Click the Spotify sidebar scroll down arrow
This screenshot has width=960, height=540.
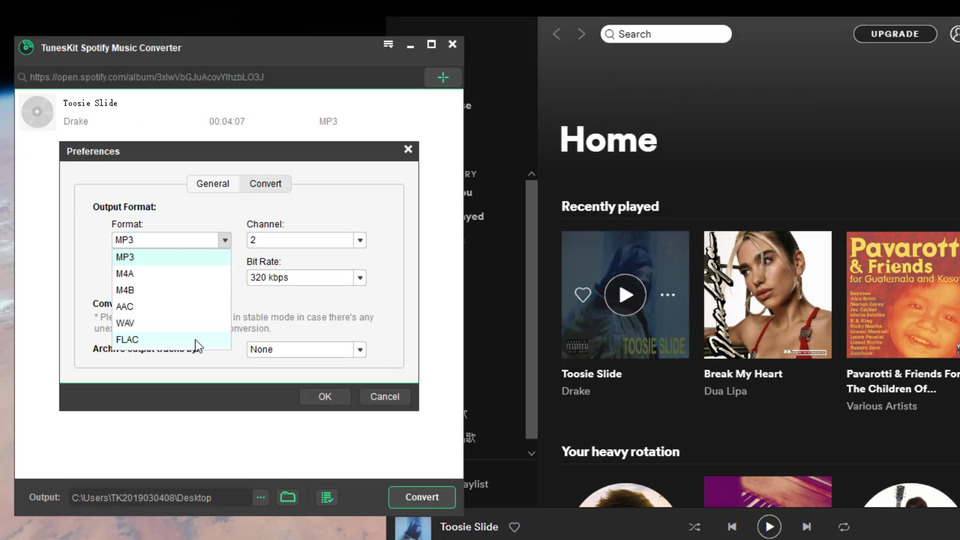[531, 454]
